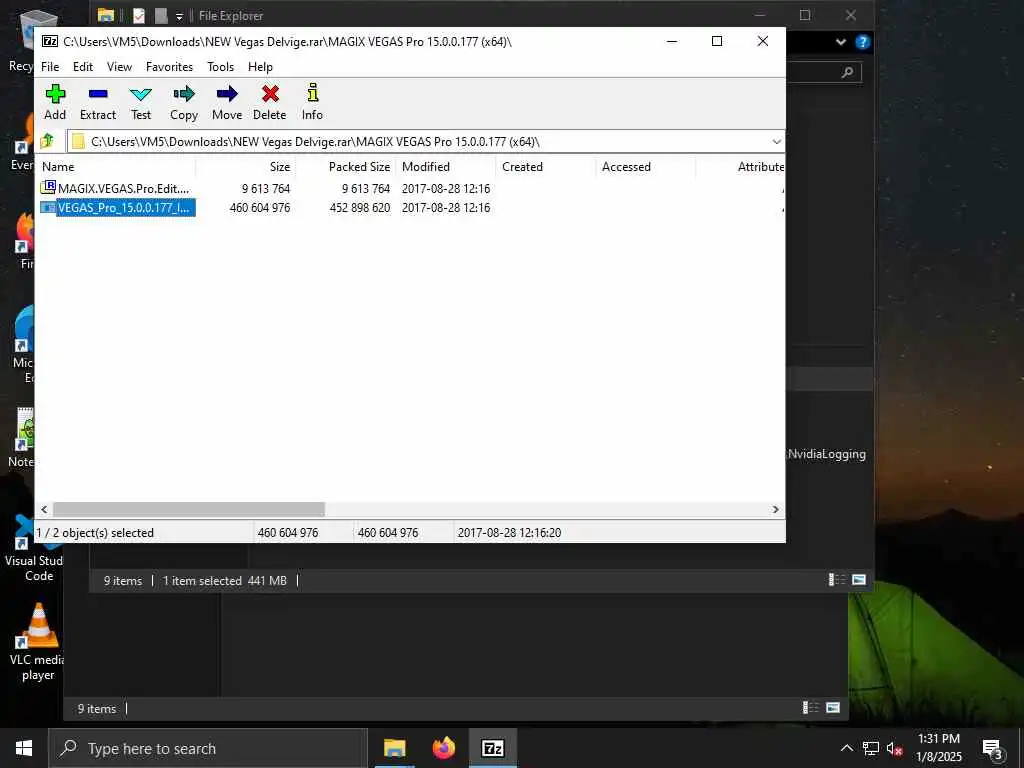Screen dimensions: 1024x768
Task: Open the VLC media player desktop shortcut
Action: click(x=37, y=643)
